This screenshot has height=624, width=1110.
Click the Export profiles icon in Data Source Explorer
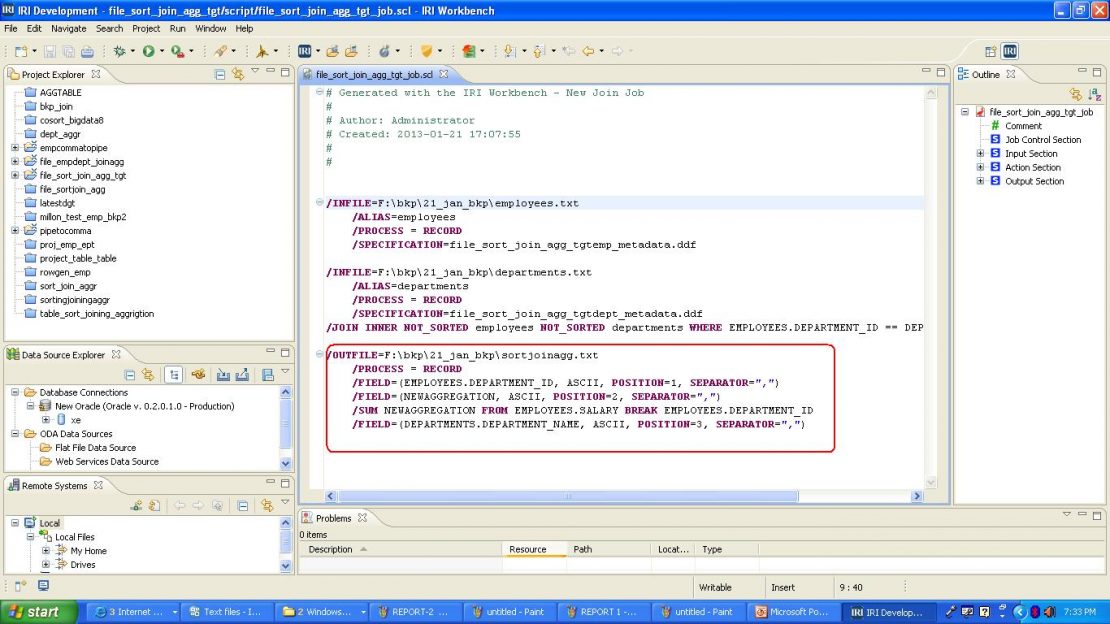(x=242, y=375)
